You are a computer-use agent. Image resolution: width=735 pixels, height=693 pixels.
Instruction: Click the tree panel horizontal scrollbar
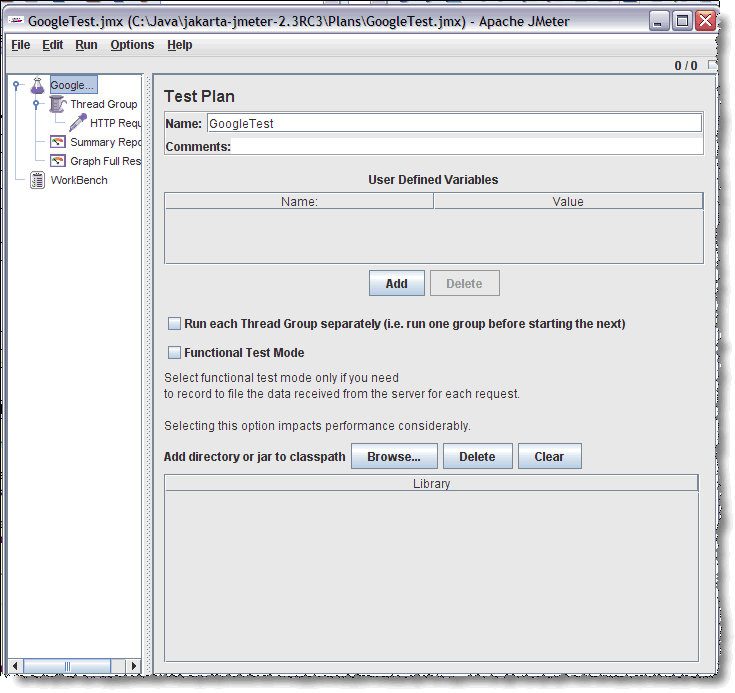coord(68,666)
